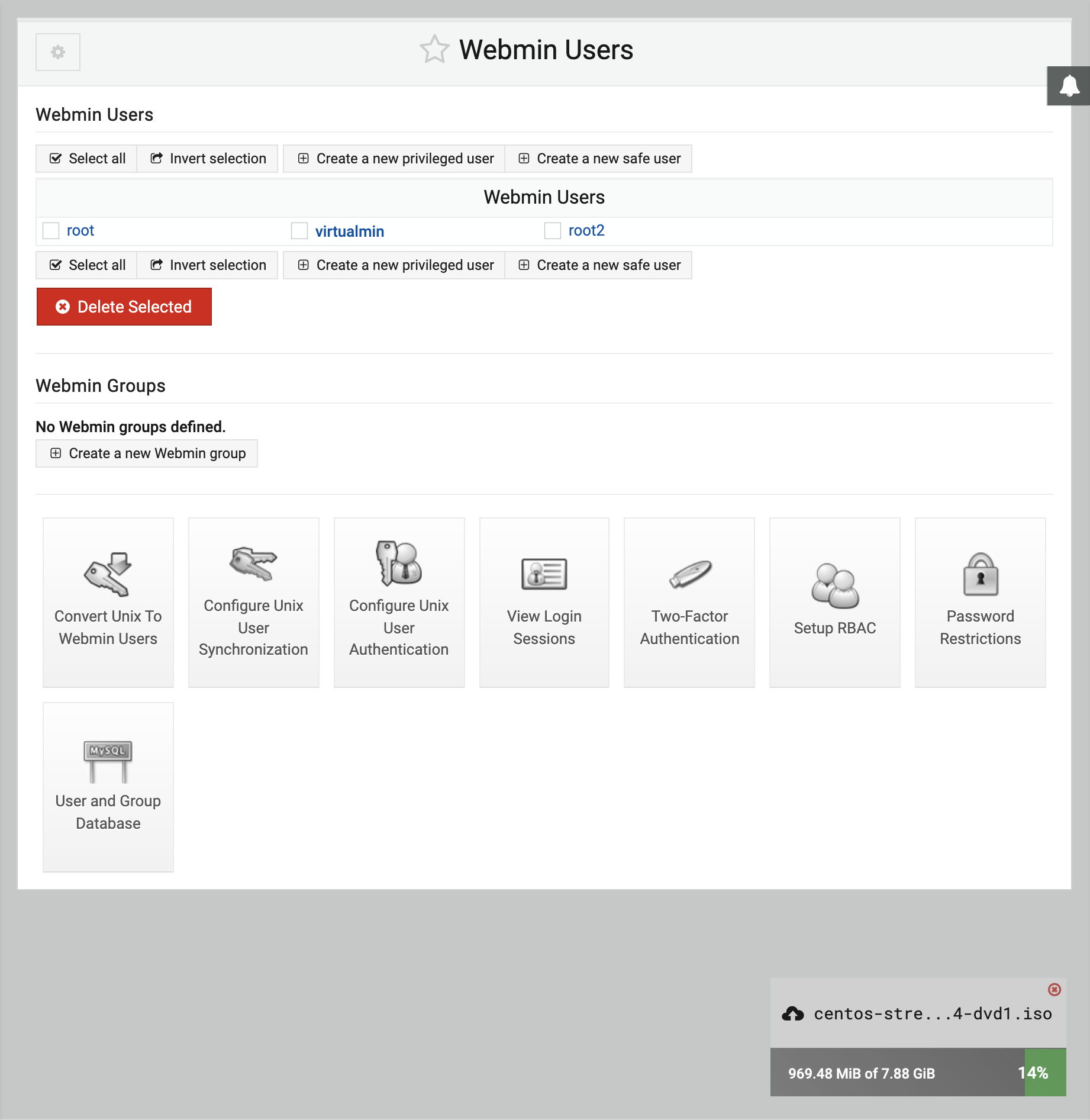The height and width of the screenshot is (1120, 1090).
Task: Open the virtualmin user link
Action: (350, 231)
